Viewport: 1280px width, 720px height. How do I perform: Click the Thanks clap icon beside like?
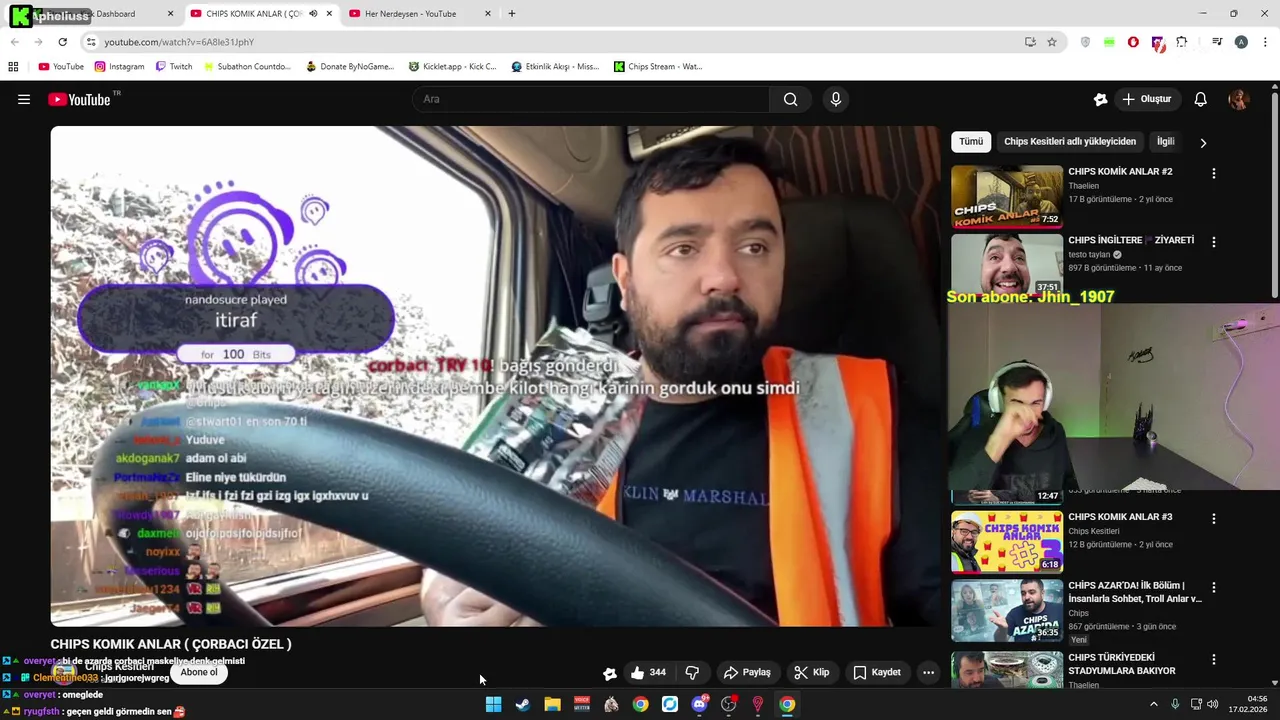click(609, 673)
